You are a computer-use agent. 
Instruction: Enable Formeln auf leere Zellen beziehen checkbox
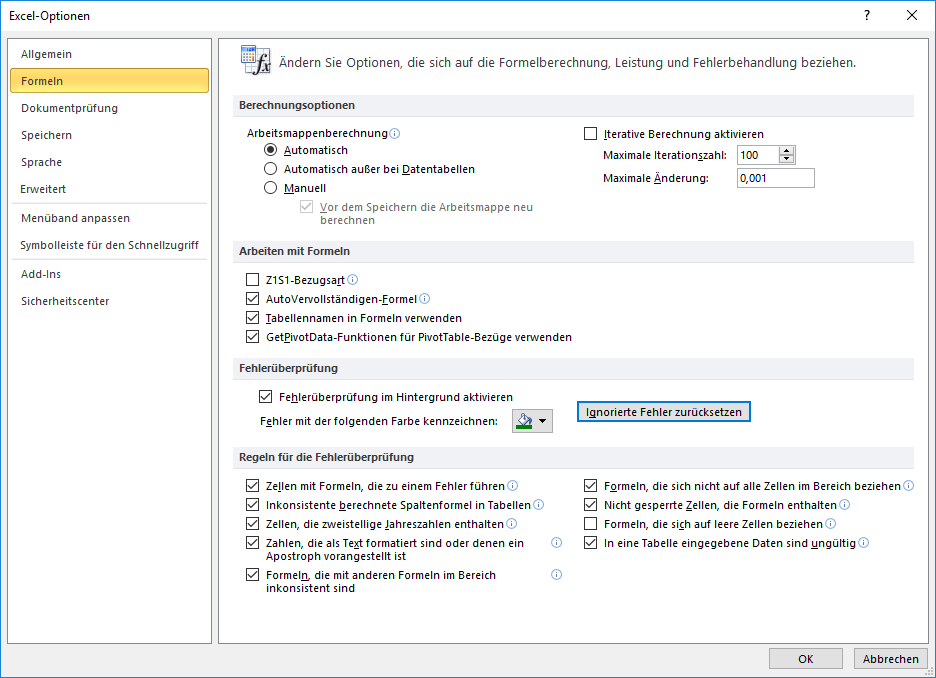(590, 523)
